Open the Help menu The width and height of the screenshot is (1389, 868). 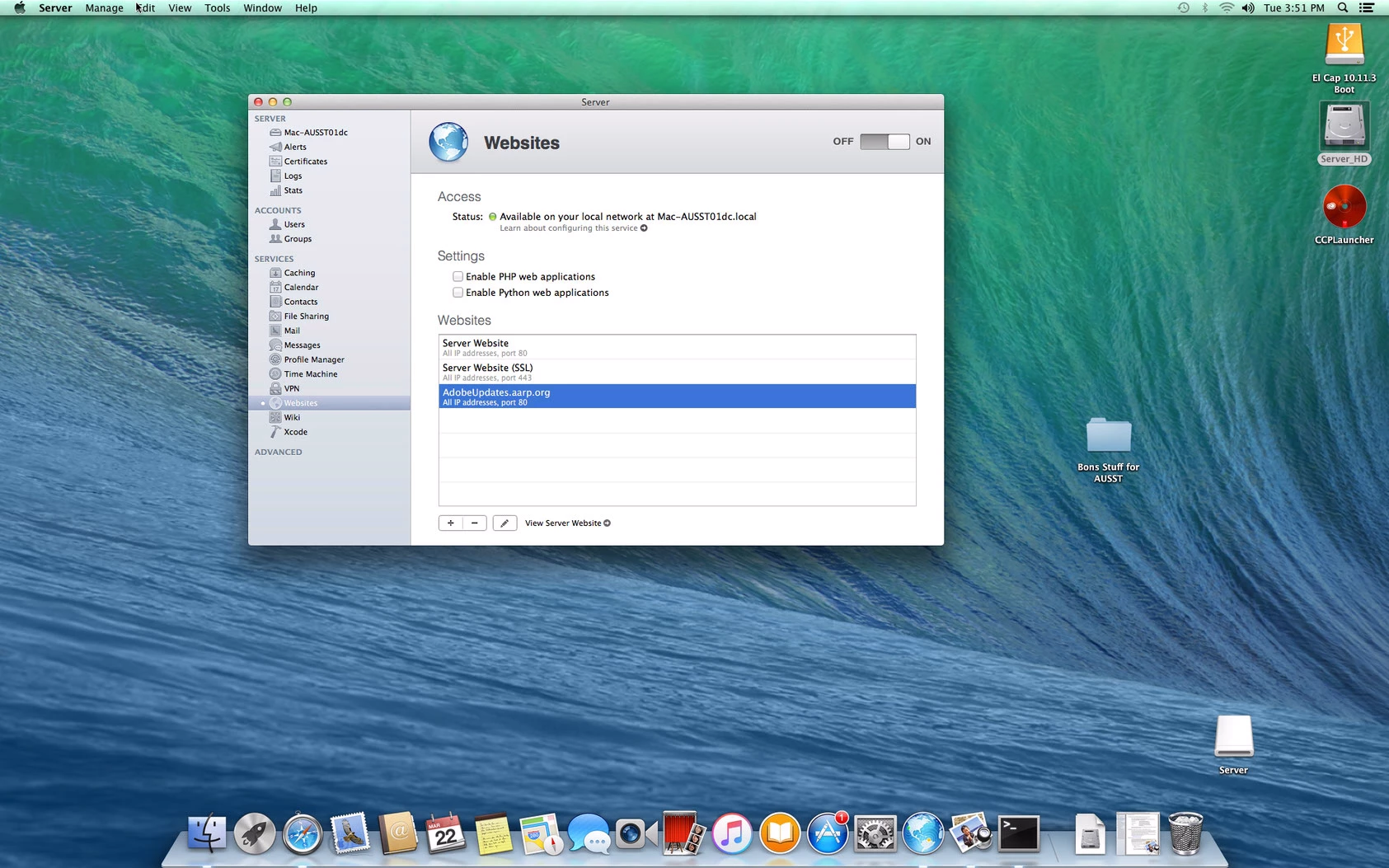coord(306,7)
